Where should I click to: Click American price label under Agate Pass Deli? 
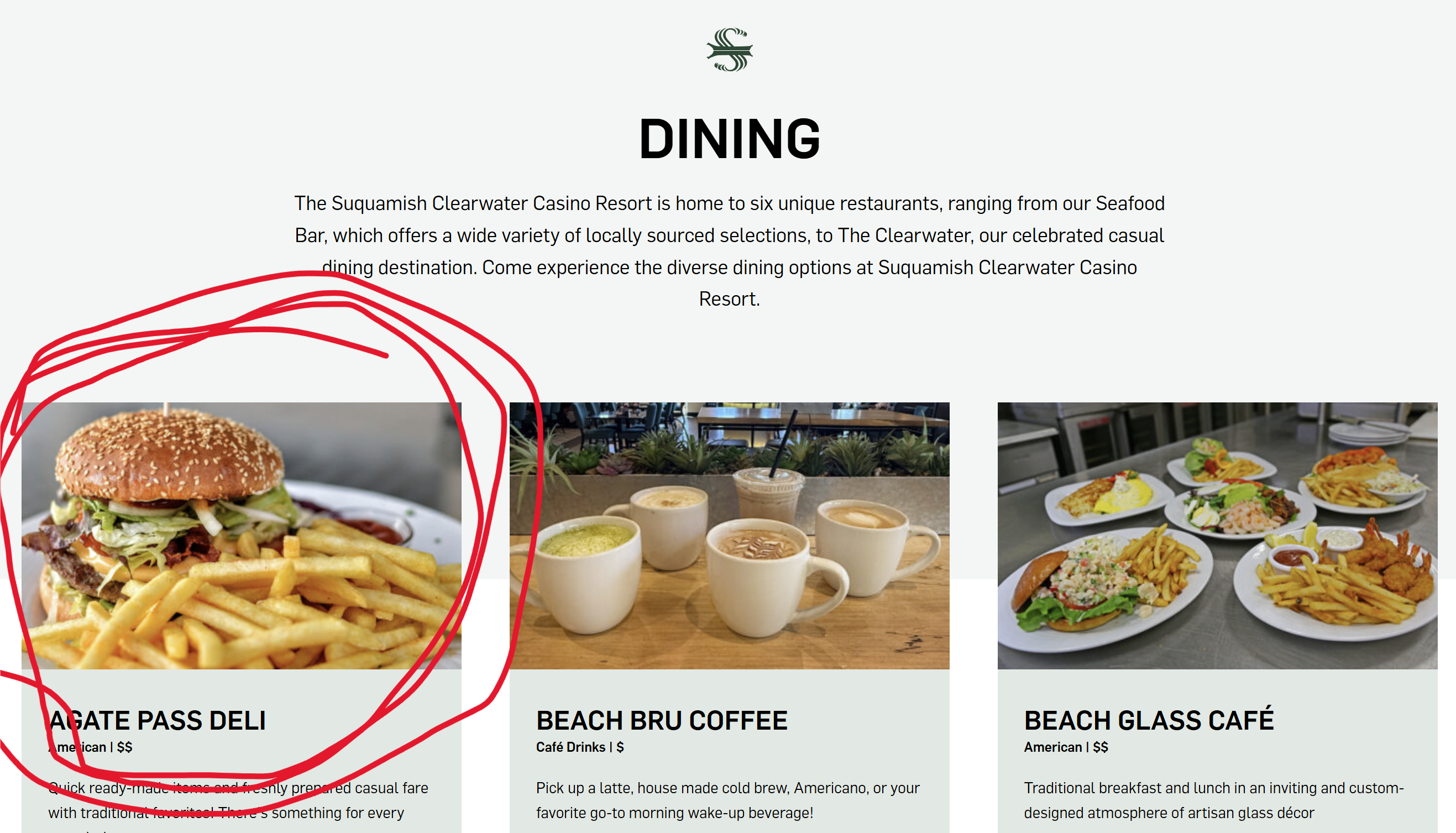click(x=91, y=747)
